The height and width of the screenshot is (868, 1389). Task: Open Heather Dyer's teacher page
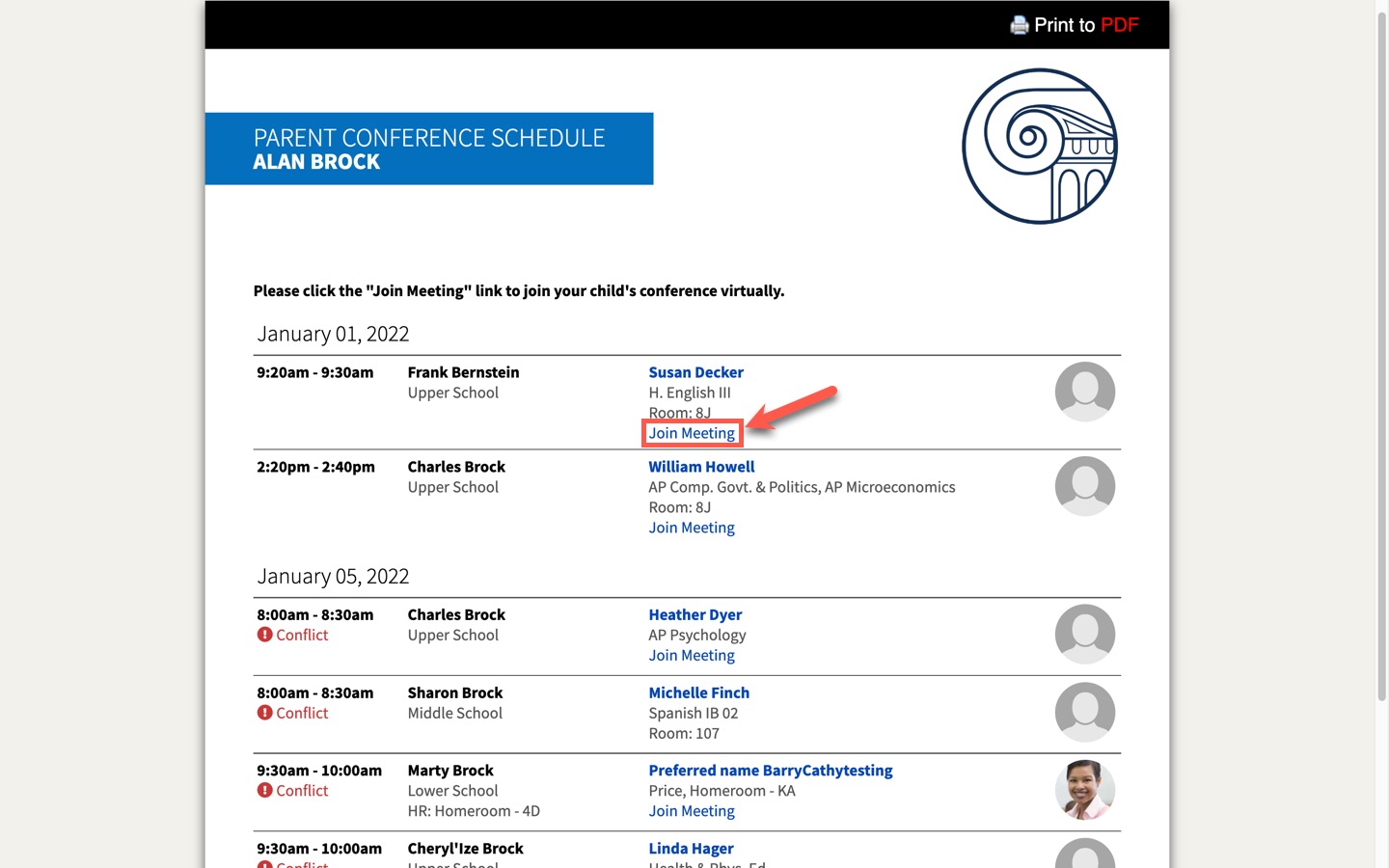694,614
